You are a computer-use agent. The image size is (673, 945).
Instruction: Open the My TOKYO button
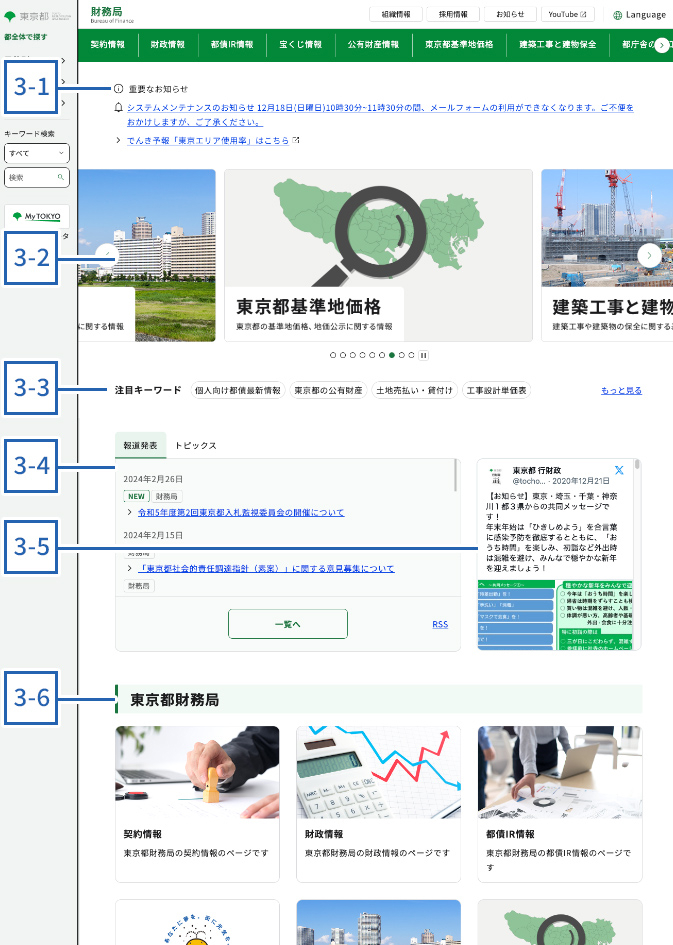37,216
